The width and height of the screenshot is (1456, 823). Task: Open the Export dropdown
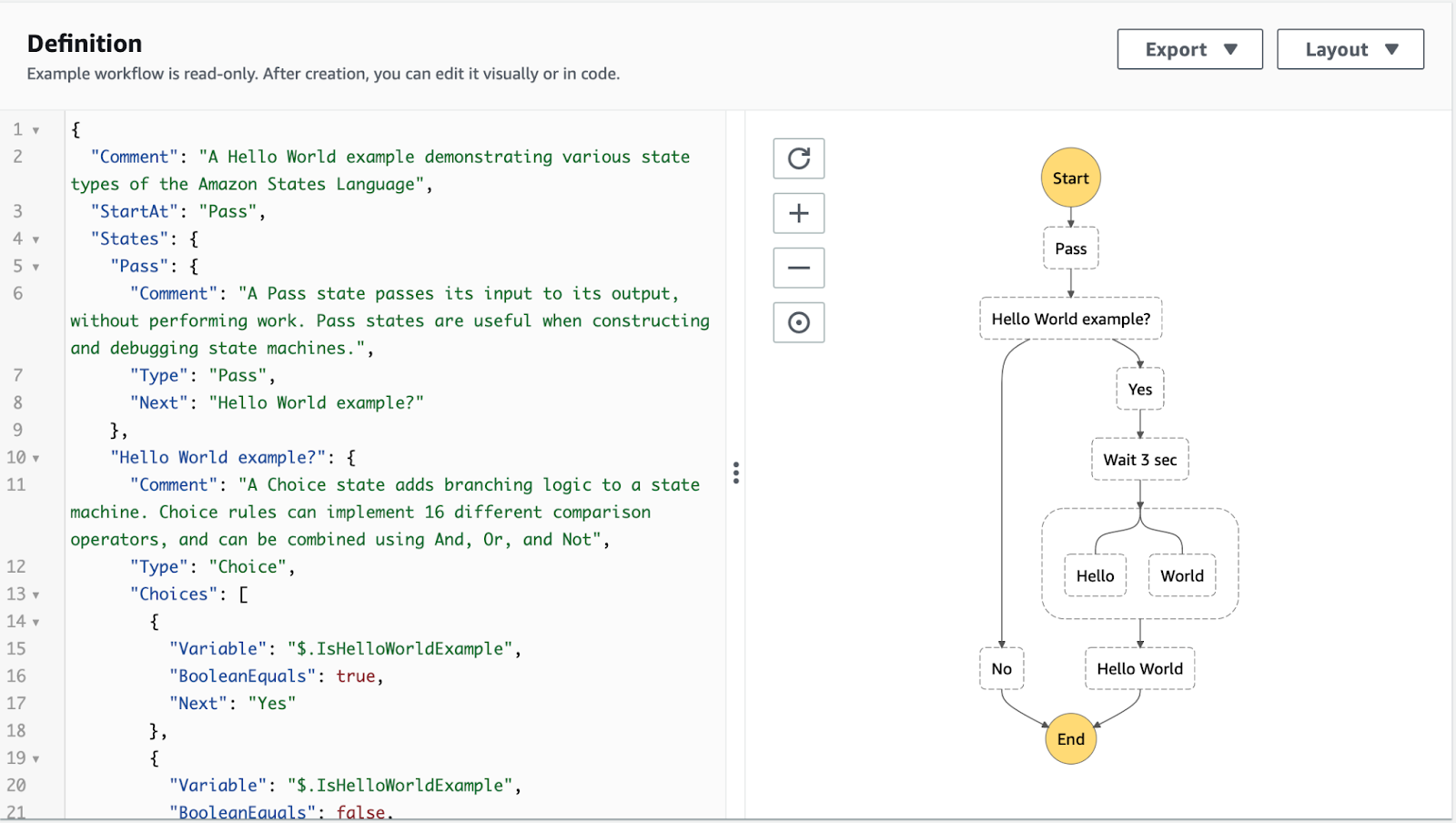click(1189, 49)
